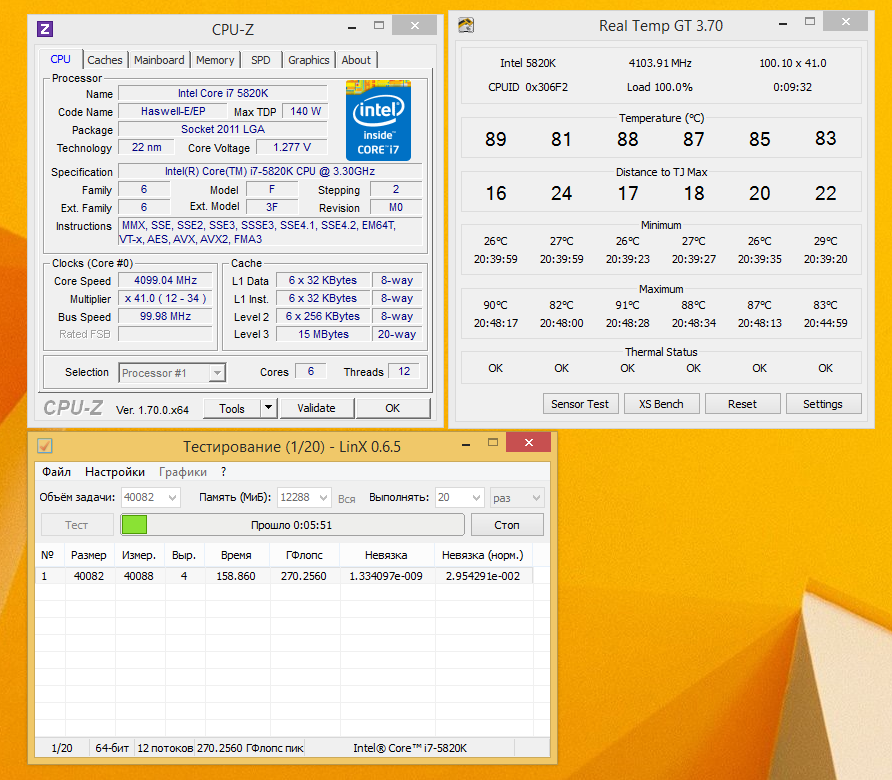The height and width of the screenshot is (780, 892).
Task: Close the Real Temp GT window
Action: pos(846,22)
